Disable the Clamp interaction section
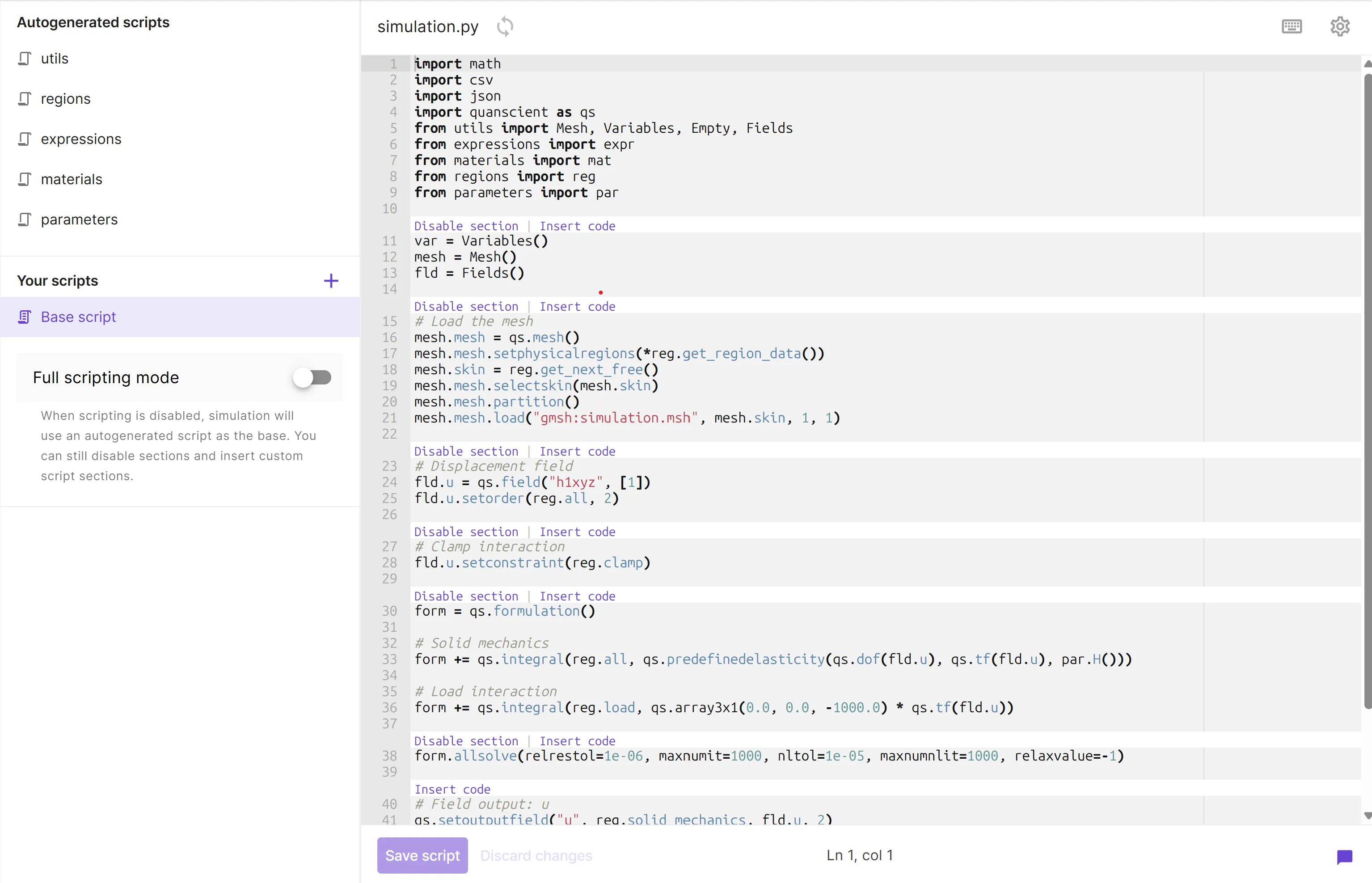The width and height of the screenshot is (1372, 883). pyautogui.click(x=465, y=532)
